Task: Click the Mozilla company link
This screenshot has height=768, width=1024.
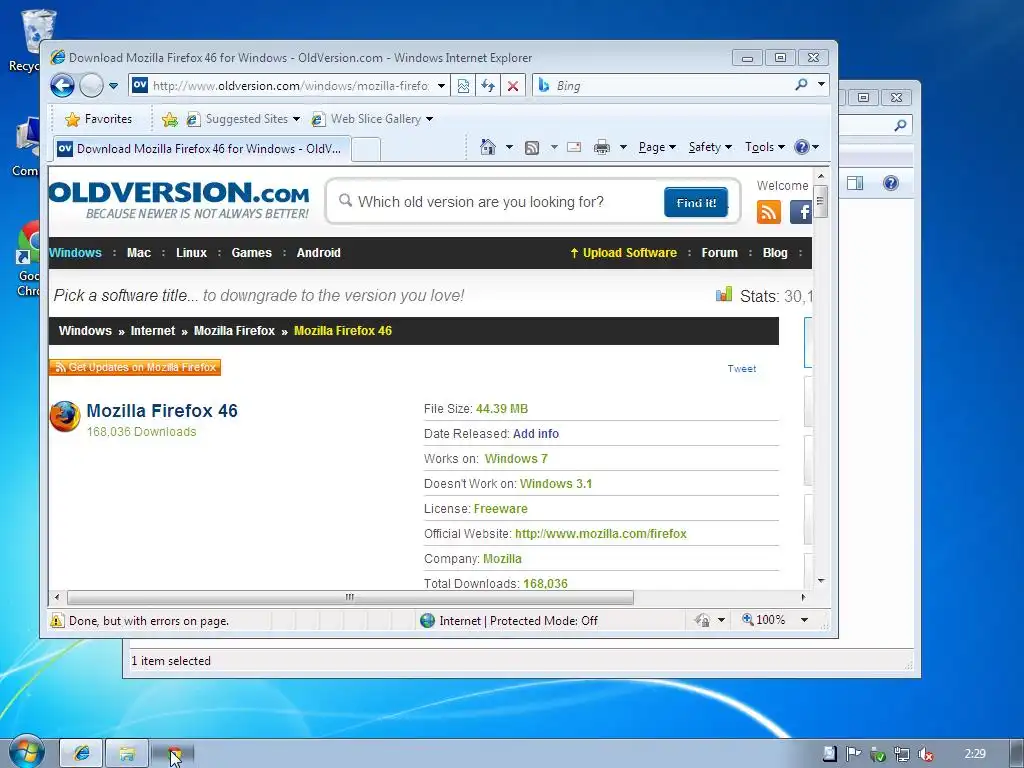Action: pyautogui.click(x=502, y=558)
